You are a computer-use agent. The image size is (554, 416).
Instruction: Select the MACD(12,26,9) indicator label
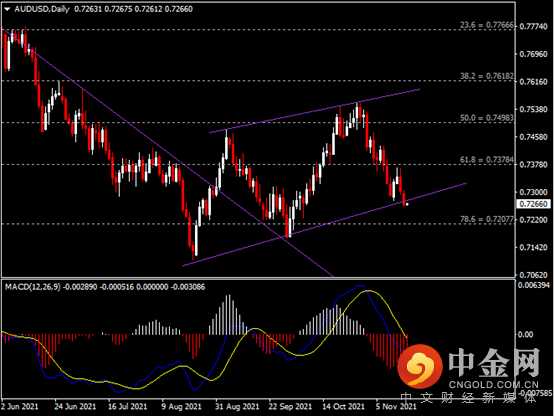pyautogui.click(x=33, y=287)
